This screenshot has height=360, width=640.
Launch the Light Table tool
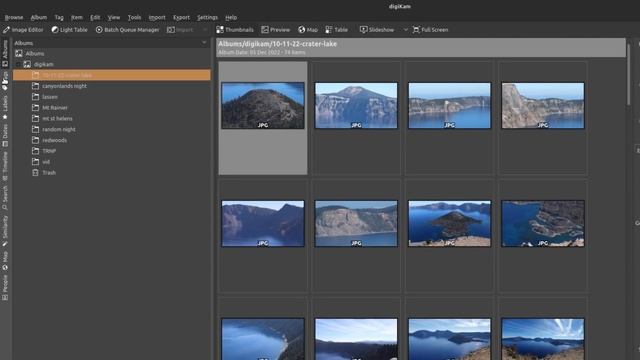[69, 30]
